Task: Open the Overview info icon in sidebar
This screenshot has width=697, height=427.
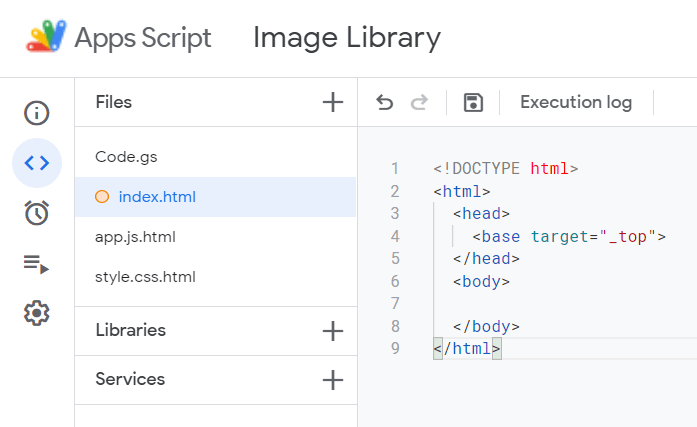Action: tap(37, 112)
